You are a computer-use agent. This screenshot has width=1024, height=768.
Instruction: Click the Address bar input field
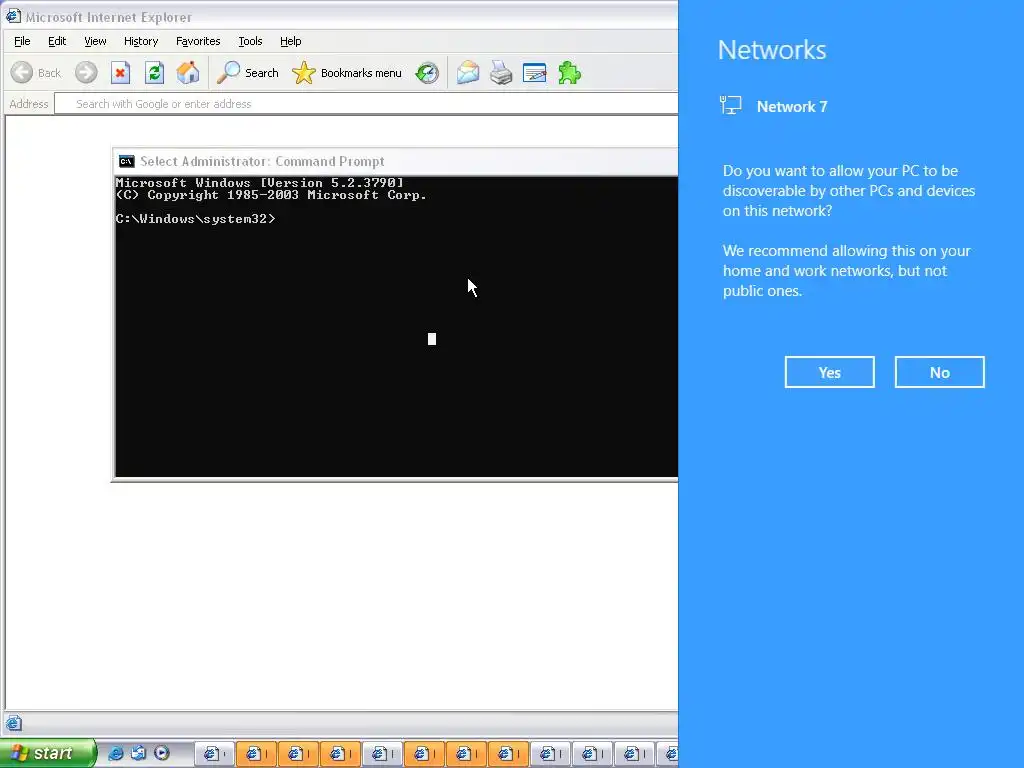coord(366,104)
